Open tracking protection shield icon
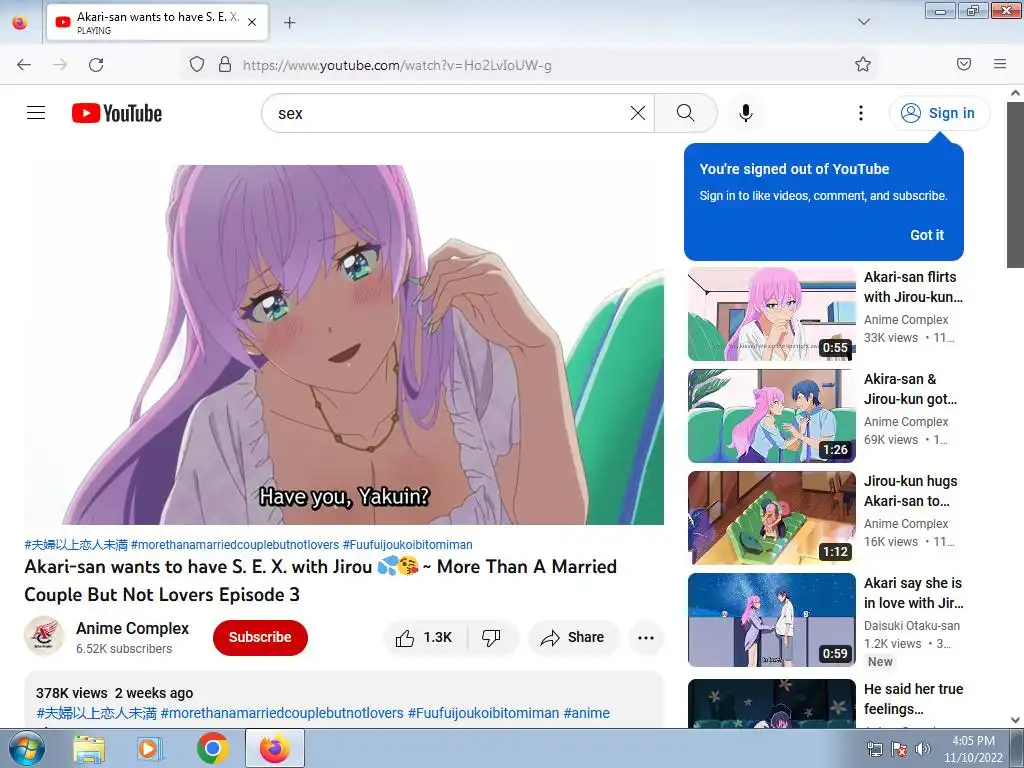The height and width of the screenshot is (768, 1024). (x=197, y=64)
